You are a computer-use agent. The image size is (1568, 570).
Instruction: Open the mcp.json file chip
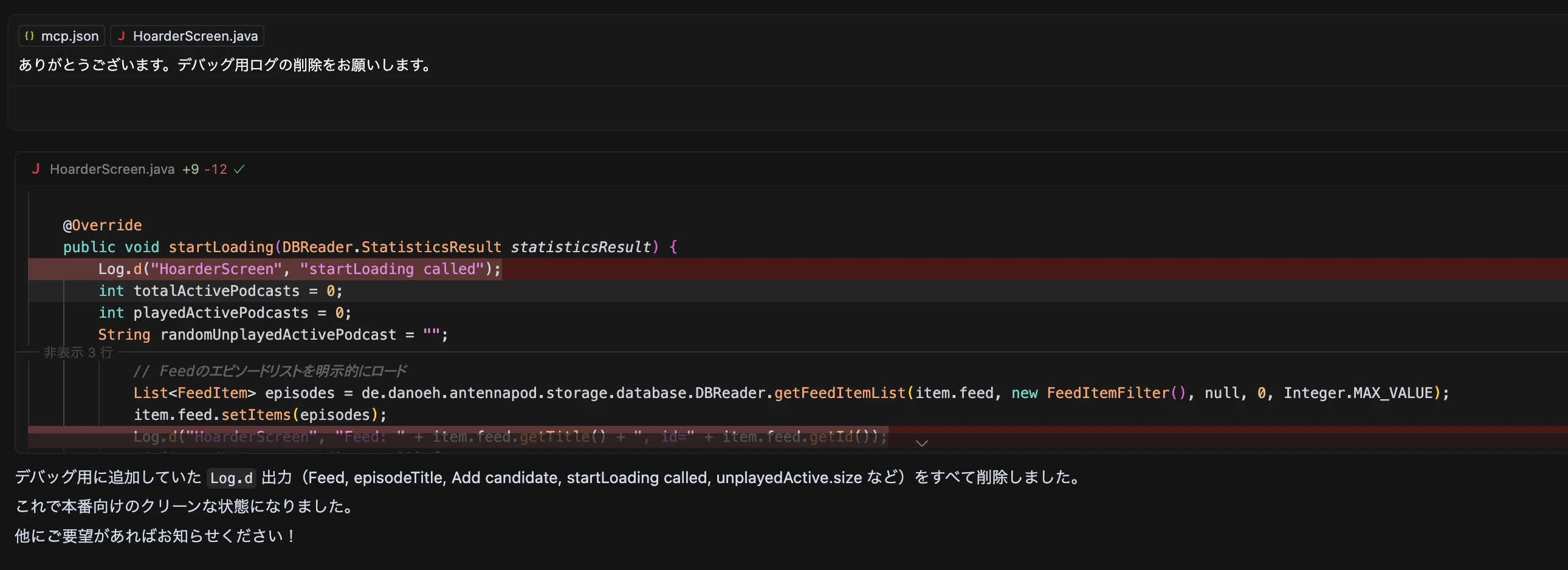tap(61, 36)
